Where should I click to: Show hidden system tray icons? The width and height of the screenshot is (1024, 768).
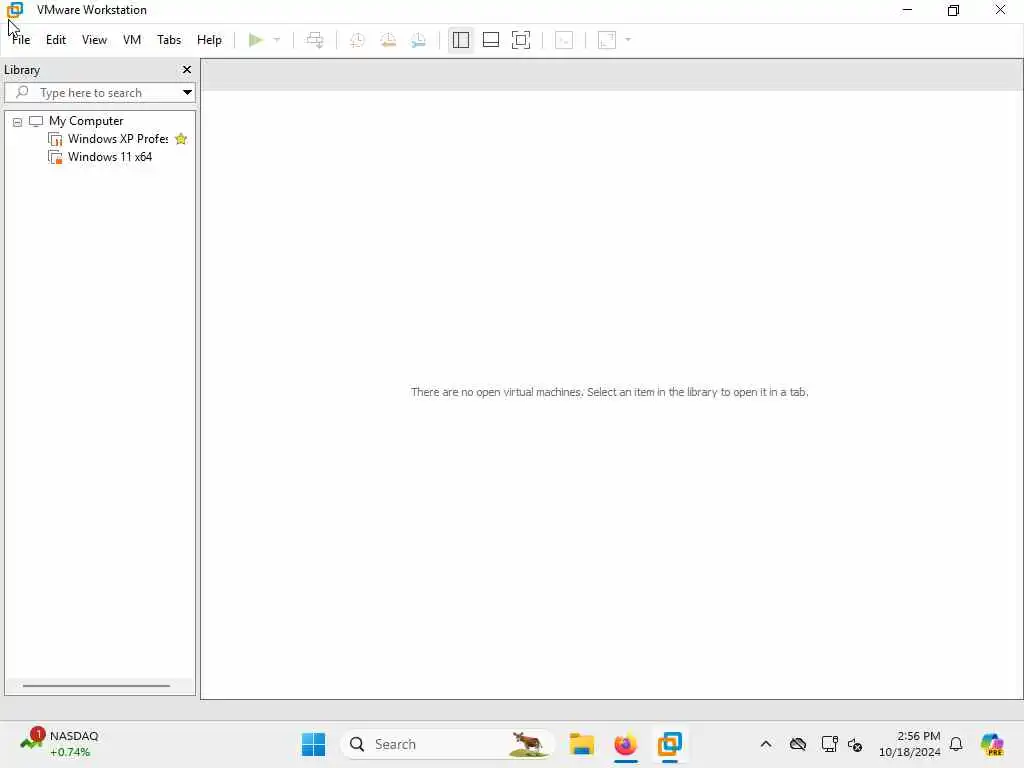(x=766, y=744)
